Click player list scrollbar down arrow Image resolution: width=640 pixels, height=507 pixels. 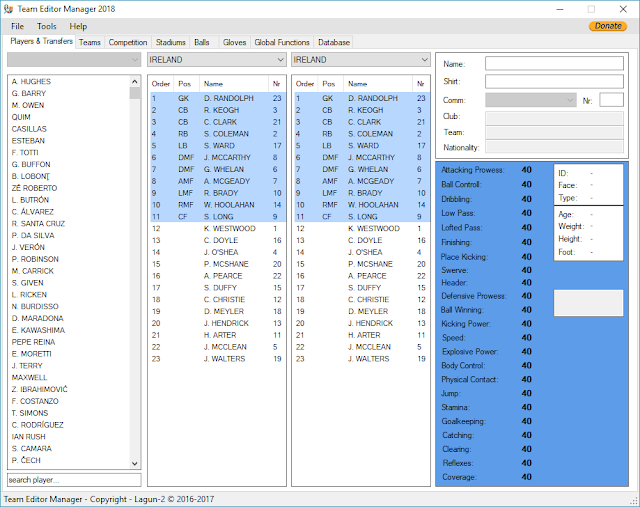pos(135,463)
